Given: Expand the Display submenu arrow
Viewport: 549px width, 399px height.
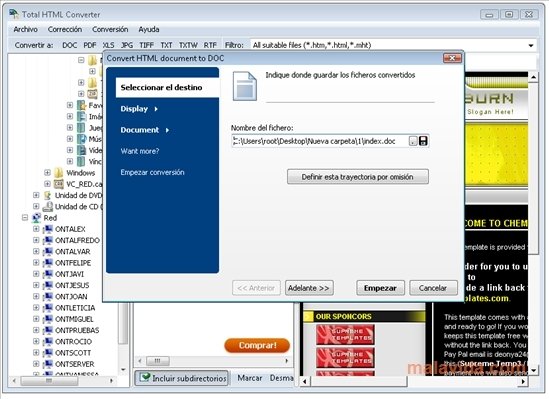Looking at the screenshot, I should pyautogui.click(x=156, y=109).
